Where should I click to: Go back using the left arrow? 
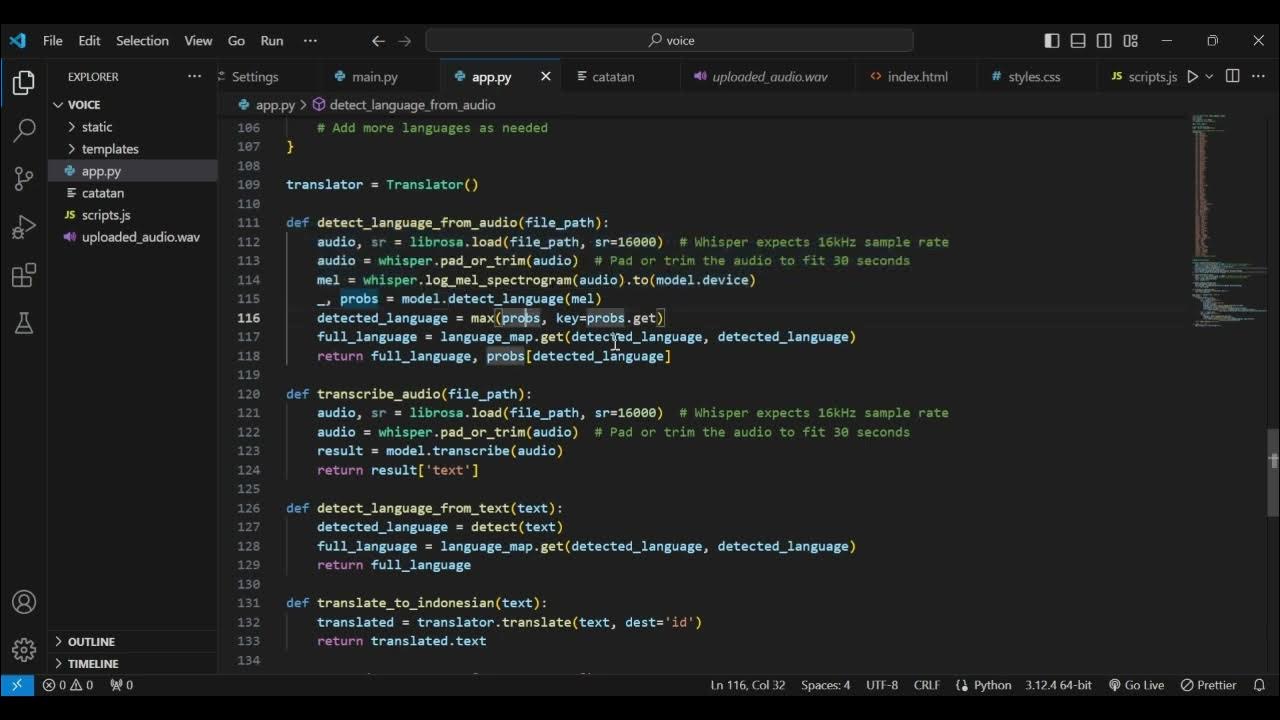(x=378, y=41)
